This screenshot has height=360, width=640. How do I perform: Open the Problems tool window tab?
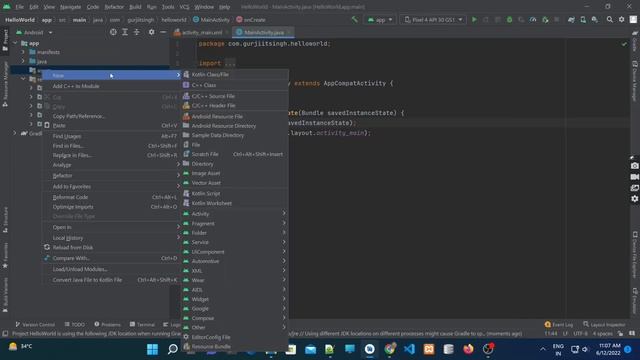tap(107, 324)
